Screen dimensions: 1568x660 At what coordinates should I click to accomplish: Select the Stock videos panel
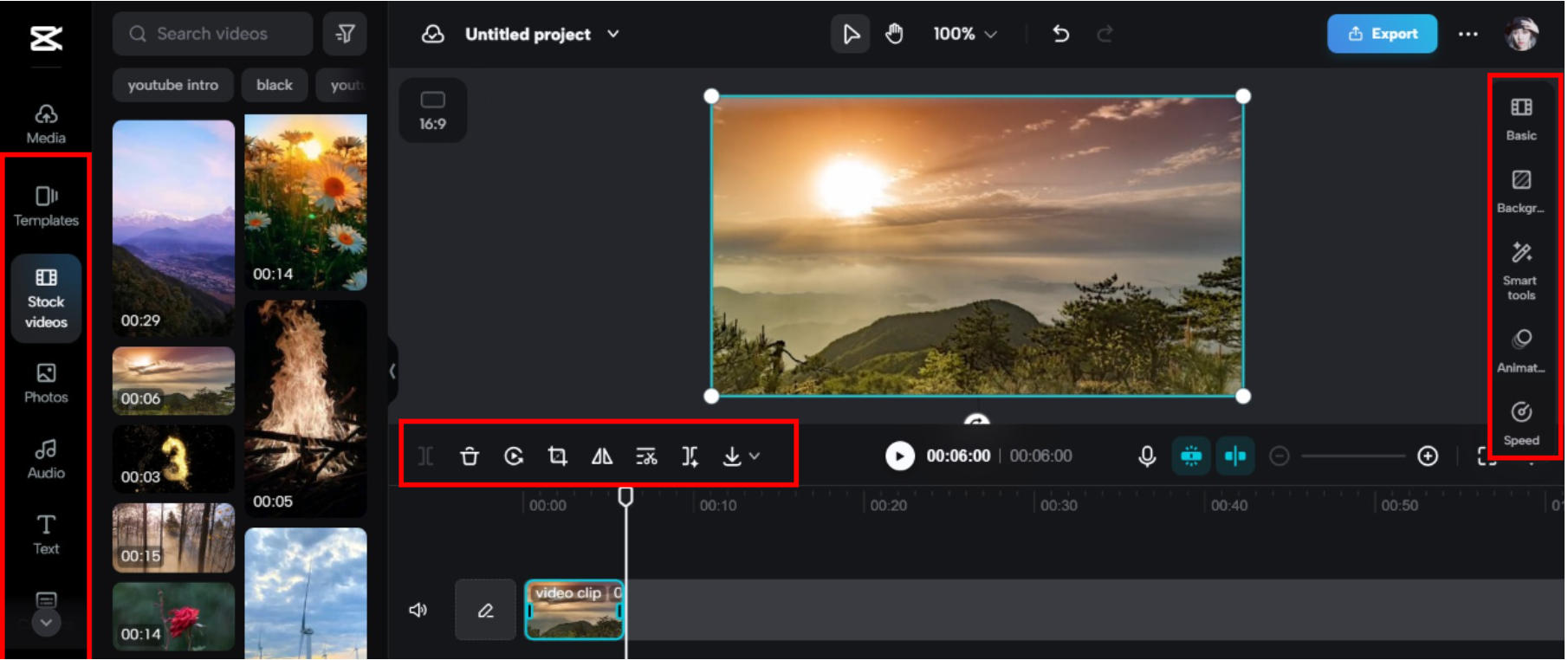click(46, 298)
